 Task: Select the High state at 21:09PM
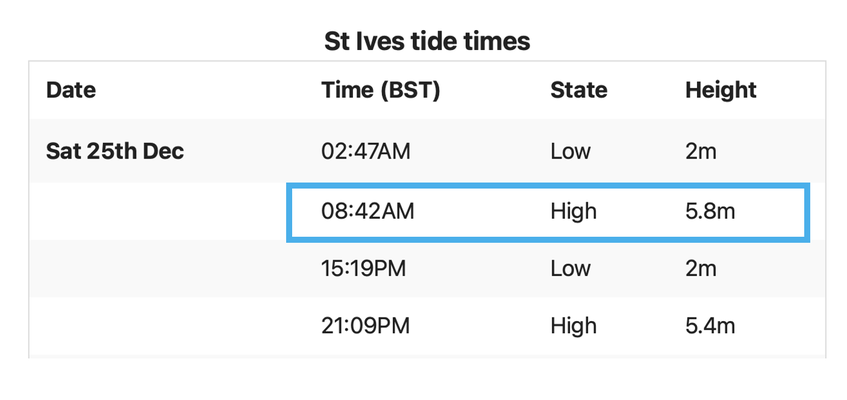574,326
